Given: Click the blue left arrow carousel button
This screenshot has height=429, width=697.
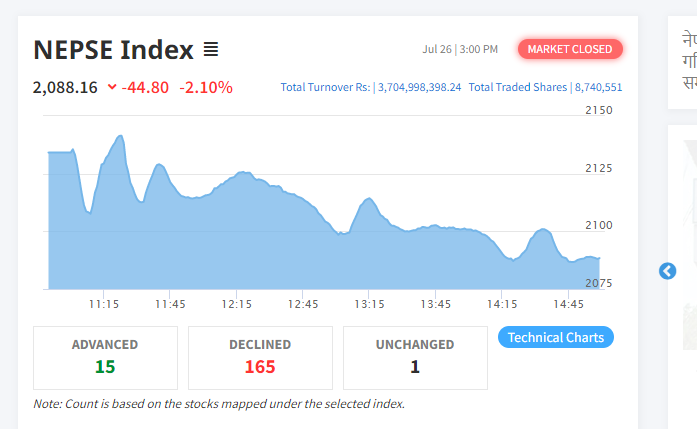Looking at the screenshot, I should click(x=668, y=271).
